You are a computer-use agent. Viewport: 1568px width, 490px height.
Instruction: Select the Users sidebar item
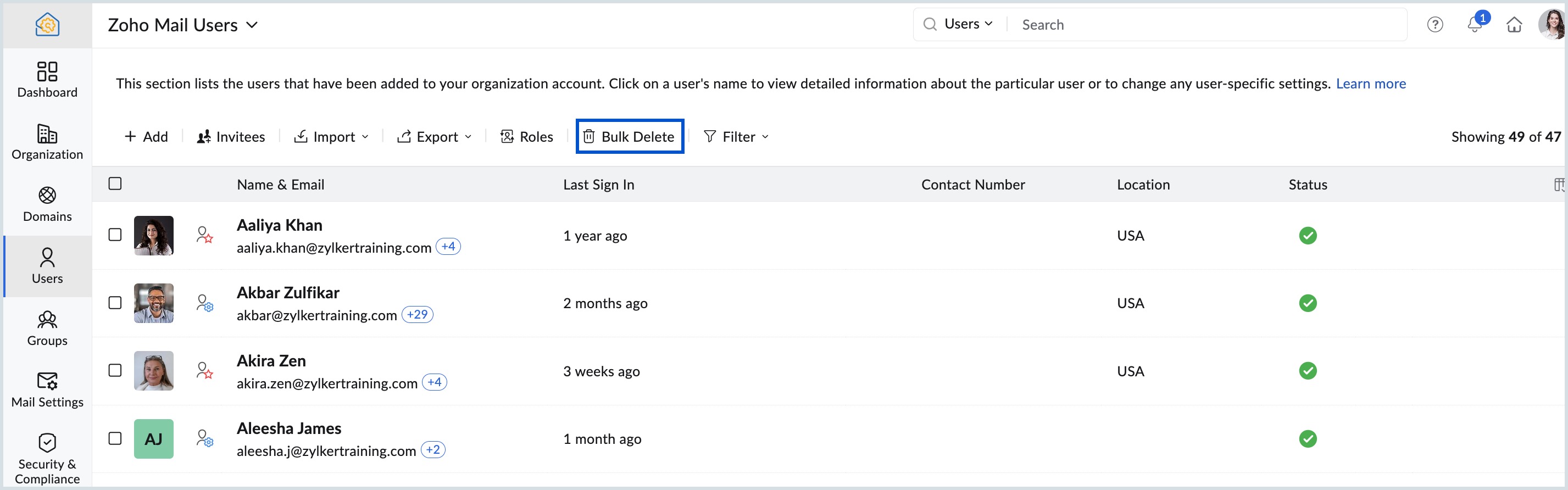point(47,266)
